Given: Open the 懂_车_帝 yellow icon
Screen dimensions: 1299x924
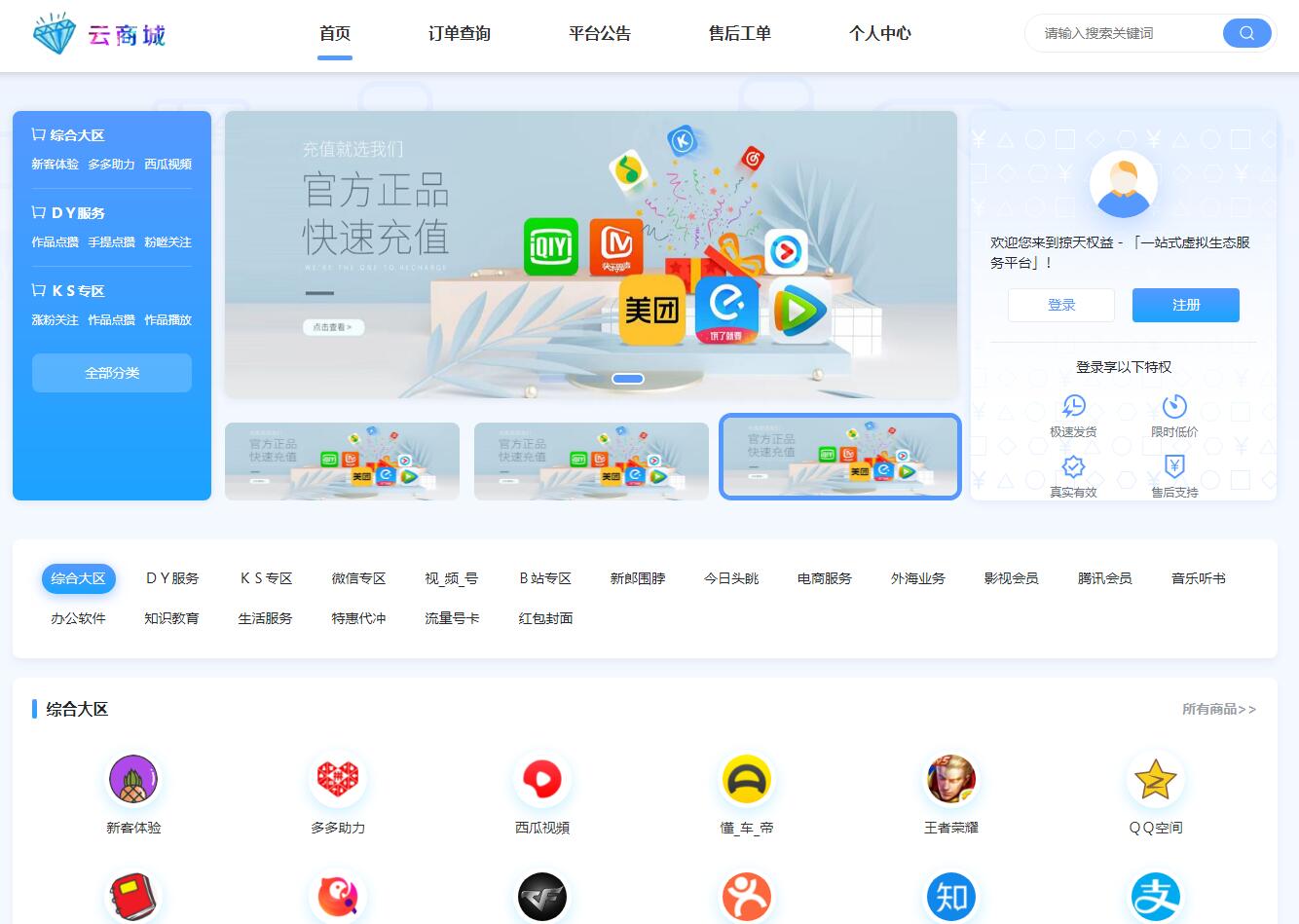Looking at the screenshot, I should coord(747,779).
